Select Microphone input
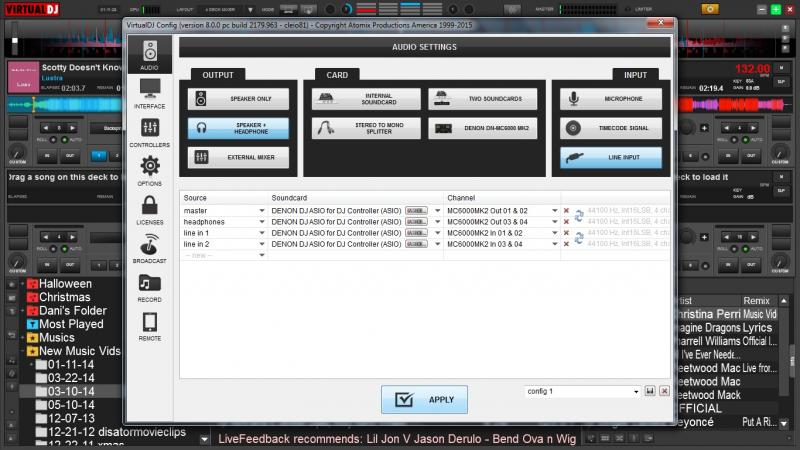 pyautogui.click(x=611, y=99)
